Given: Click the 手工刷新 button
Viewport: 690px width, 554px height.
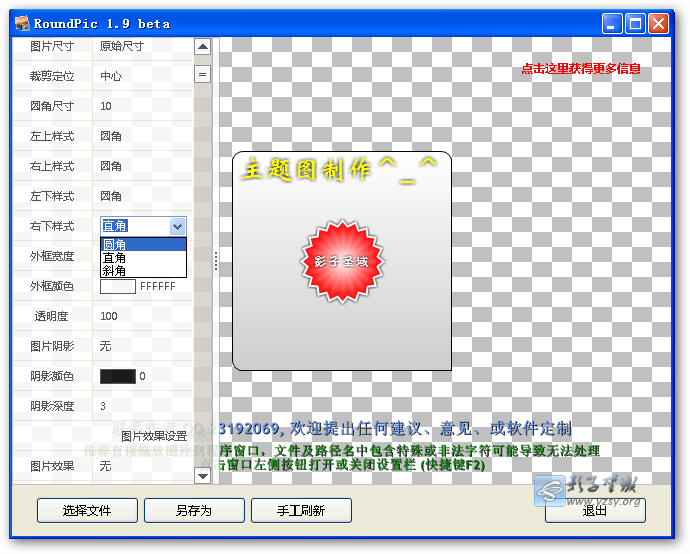Looking at the screenshot, I should click(301, 511).
